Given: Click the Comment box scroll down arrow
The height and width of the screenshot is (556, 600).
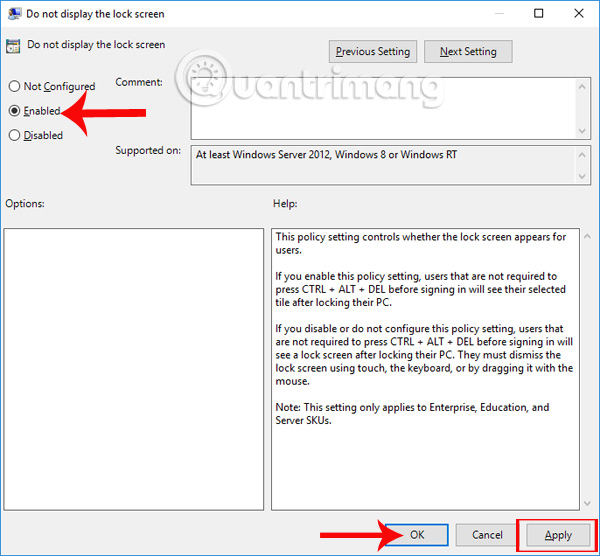Looking at the screenshot, I should 582,131.
